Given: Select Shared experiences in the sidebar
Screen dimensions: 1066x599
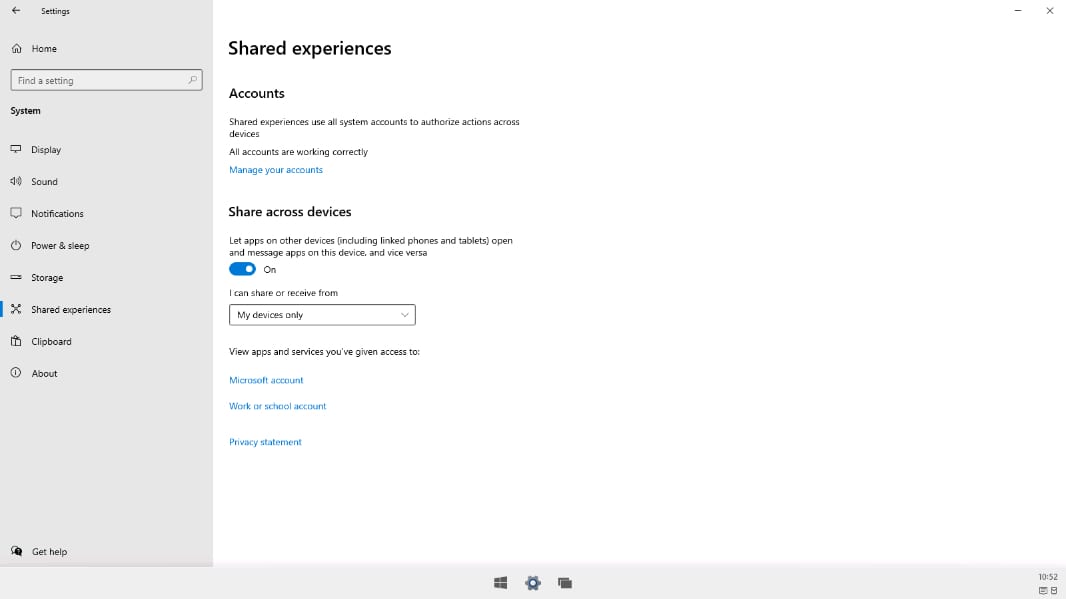Looking at the screenshot, I should coord(70,309).
